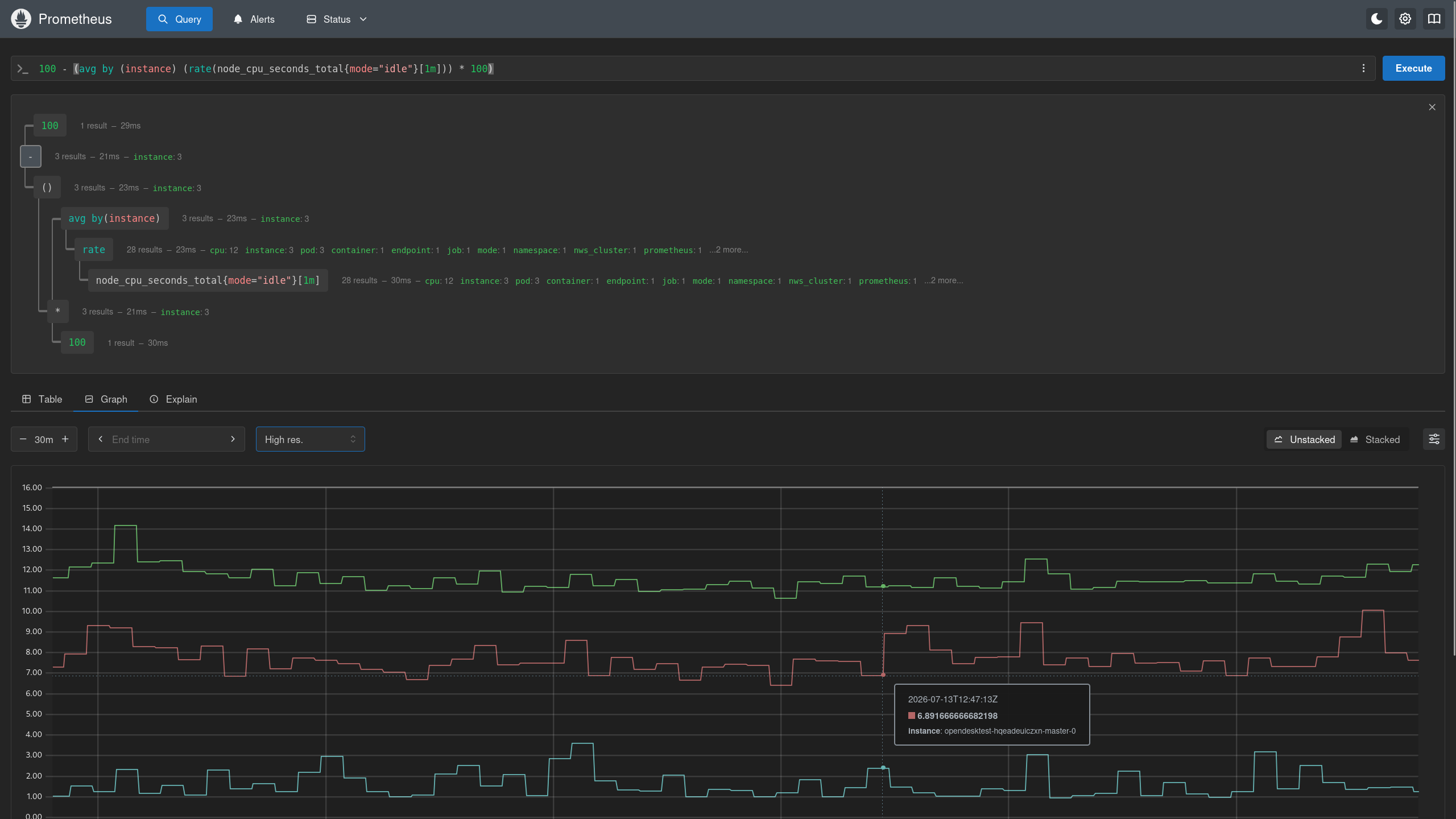This screenshot has width=1456, height=819.
Task: Step end time forward with right chevron
Action: (x=233, y=439)
